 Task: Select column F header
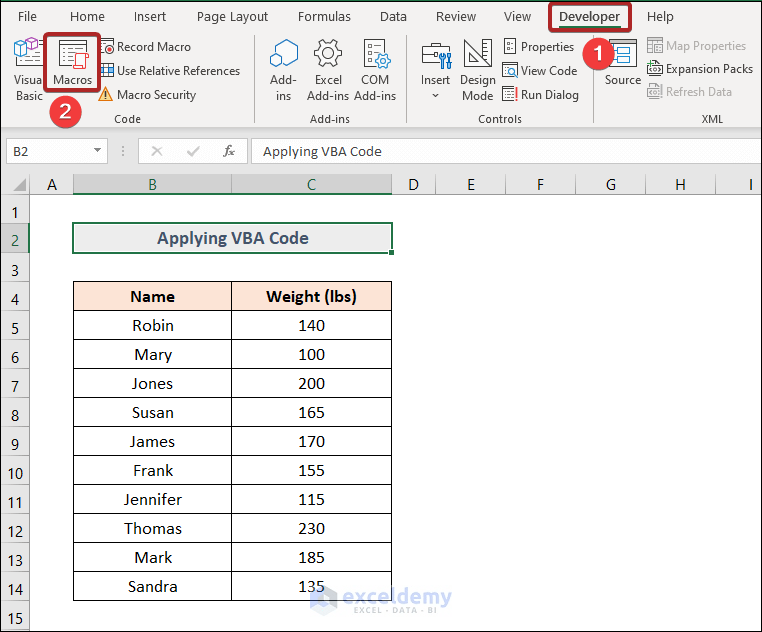[540, 185]
